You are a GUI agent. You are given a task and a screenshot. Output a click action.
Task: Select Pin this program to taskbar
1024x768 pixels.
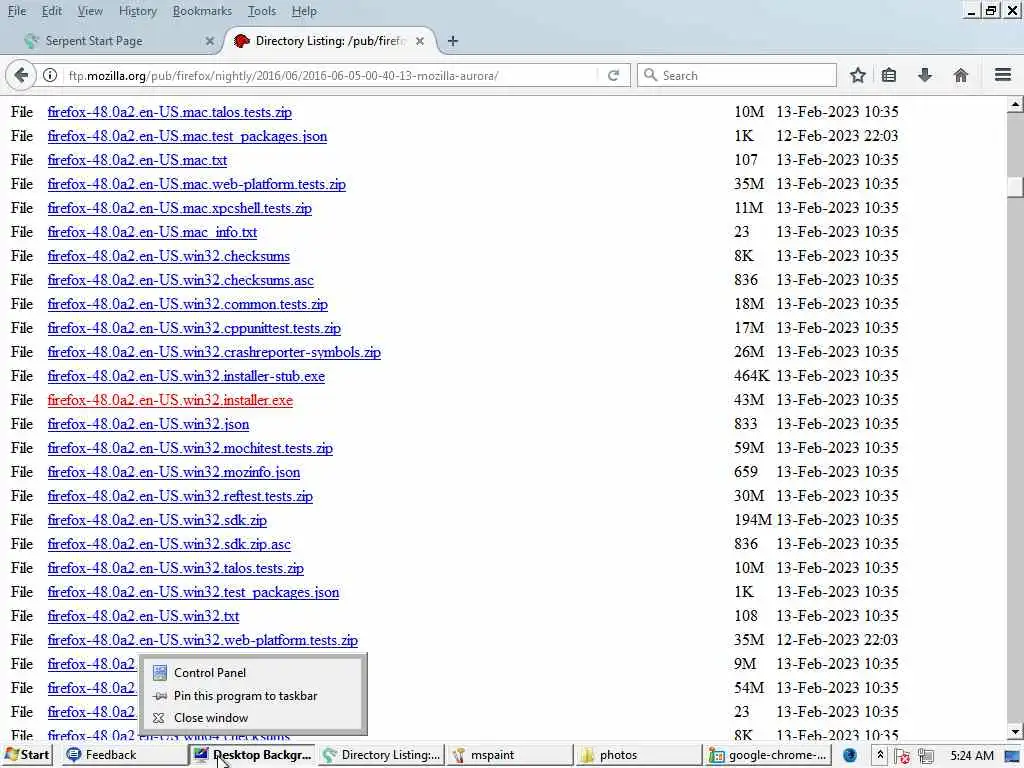pos(251,696)
